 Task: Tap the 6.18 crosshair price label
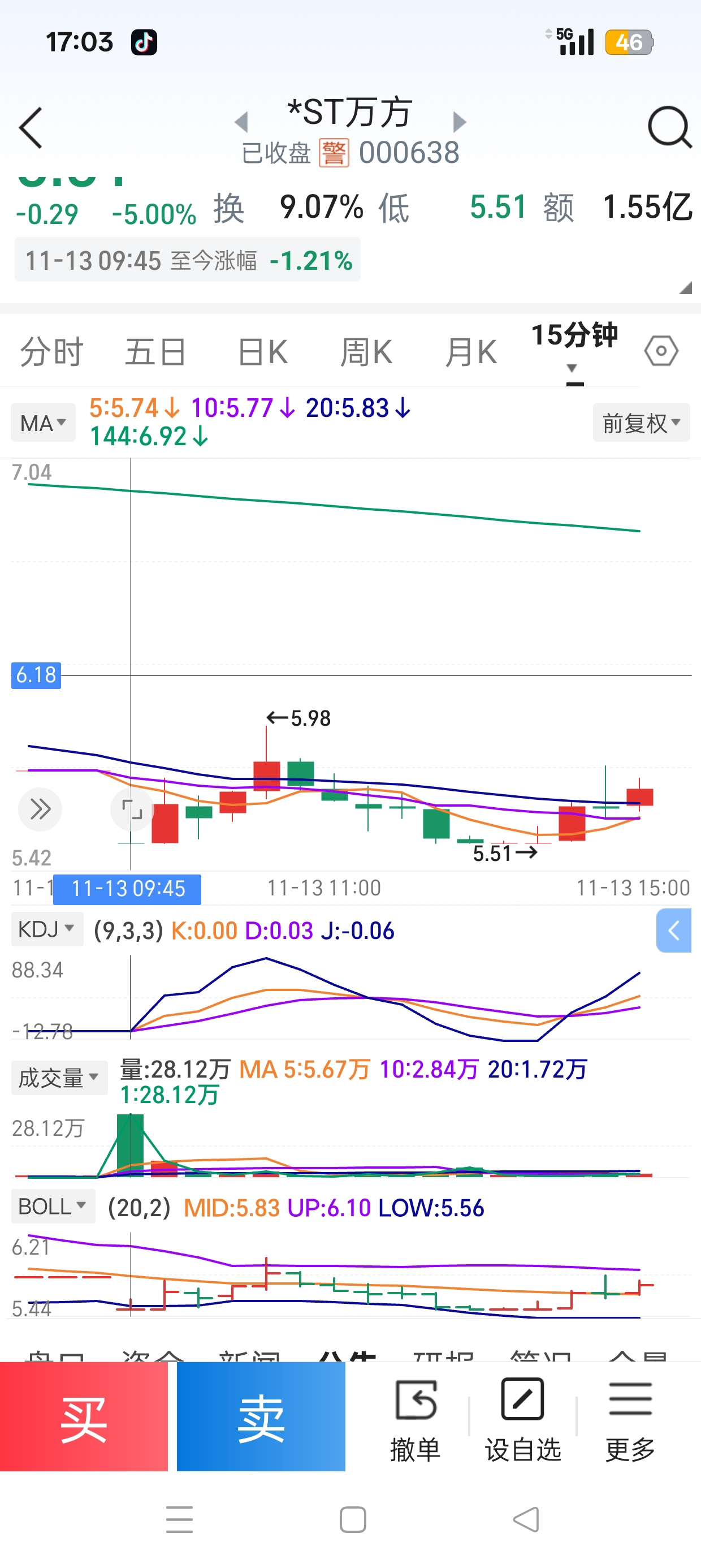(x=36, y=675)
